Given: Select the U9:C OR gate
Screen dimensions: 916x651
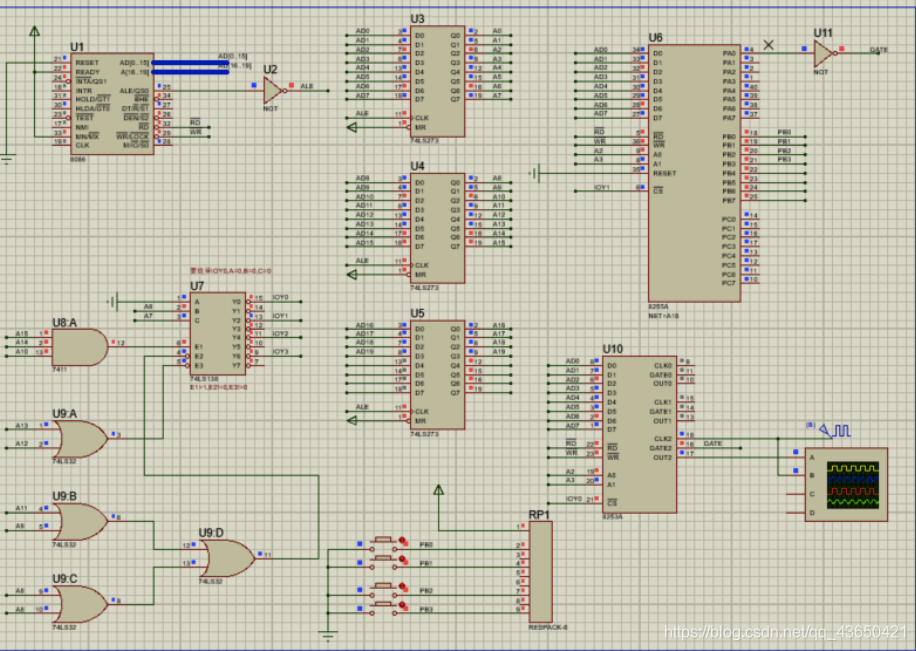Looking at the screenshot, I should [81, 604].
